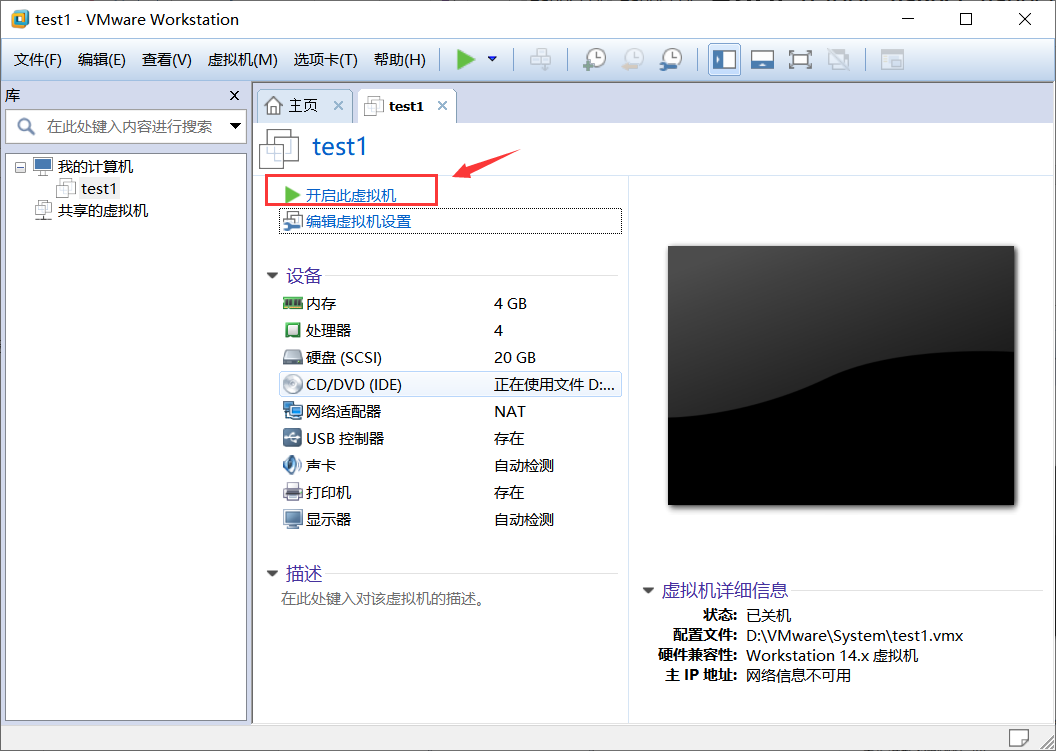Toggle the library sidebar view icon
The image size is (1056, 751).
point(725,59)
